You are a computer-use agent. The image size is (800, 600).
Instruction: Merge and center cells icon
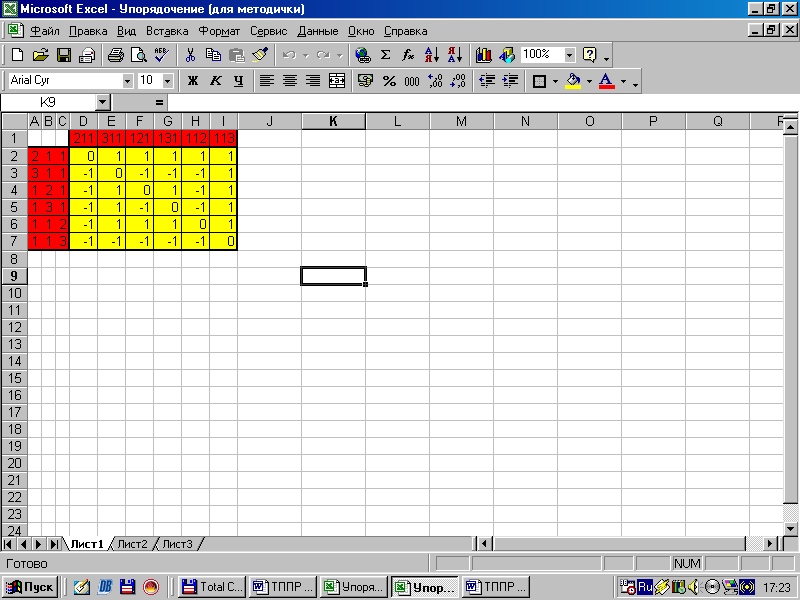(x=337, y=81)
